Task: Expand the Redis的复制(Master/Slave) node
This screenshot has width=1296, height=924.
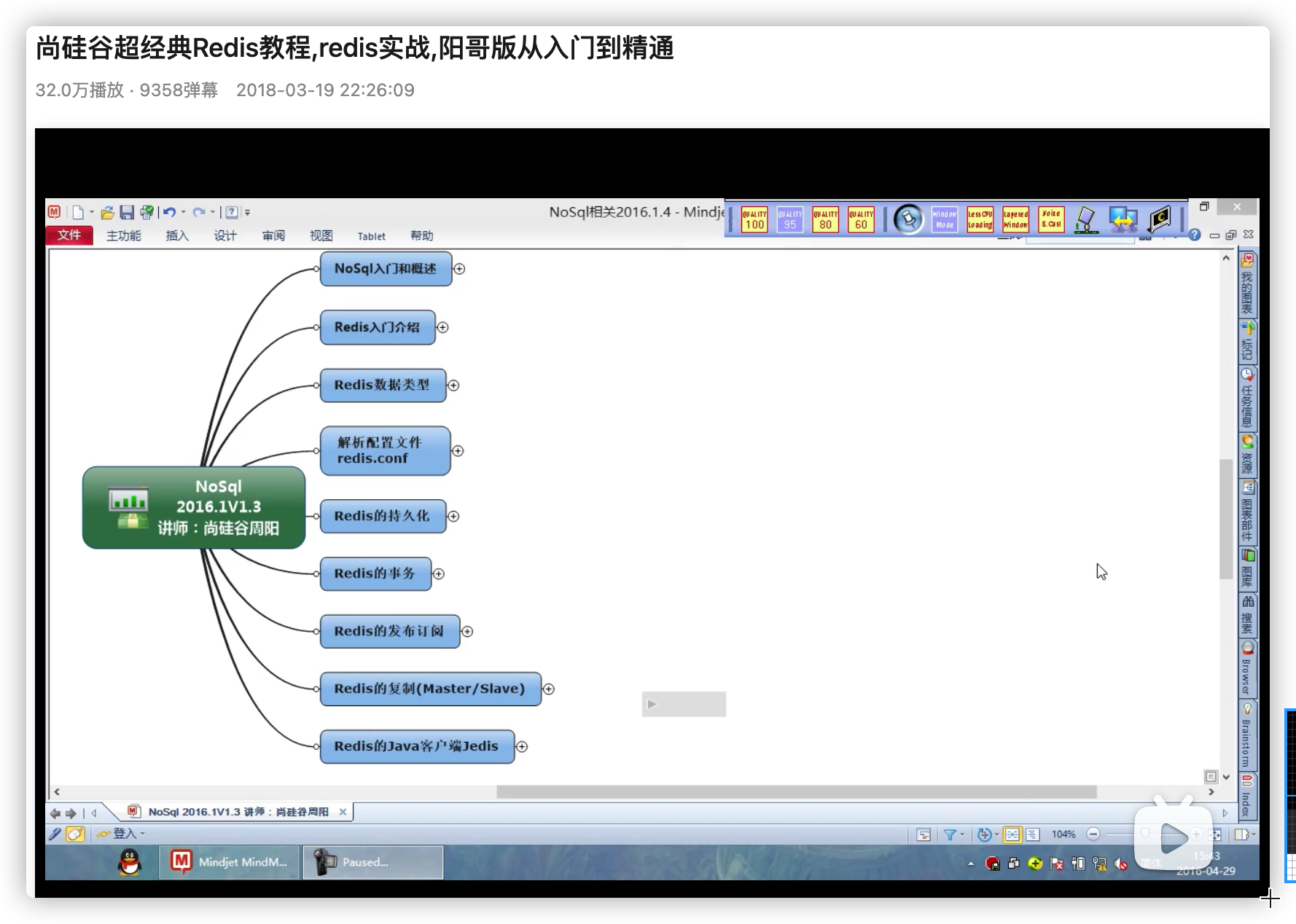Action: (x=549, y=689)
